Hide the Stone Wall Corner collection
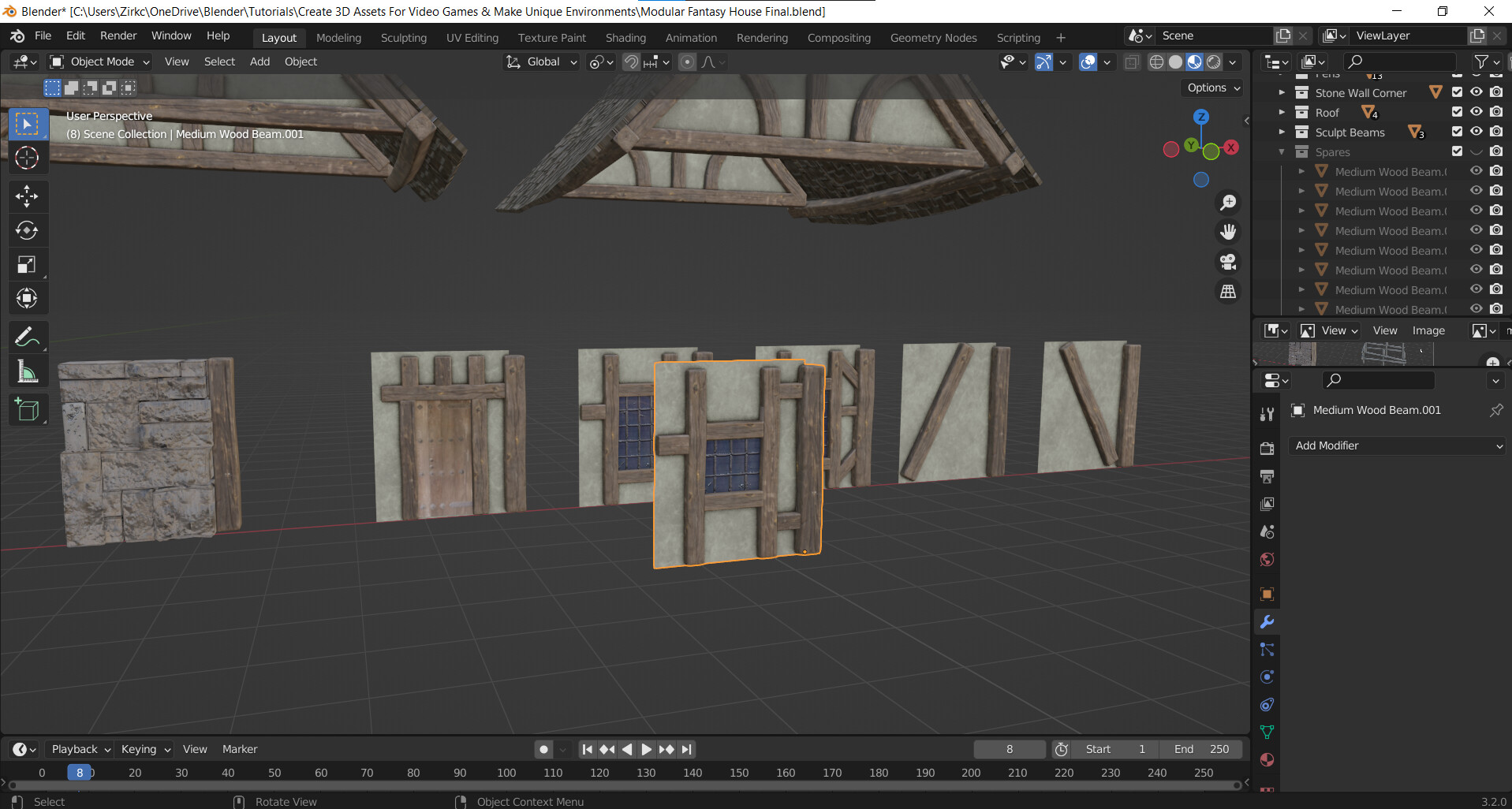1512x809 pixels. click(1477, 92)
